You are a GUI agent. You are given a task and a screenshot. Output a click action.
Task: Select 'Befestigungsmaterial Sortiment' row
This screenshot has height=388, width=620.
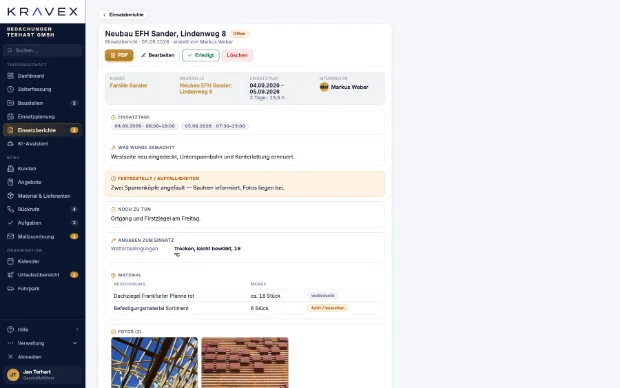tap(245, 308)
